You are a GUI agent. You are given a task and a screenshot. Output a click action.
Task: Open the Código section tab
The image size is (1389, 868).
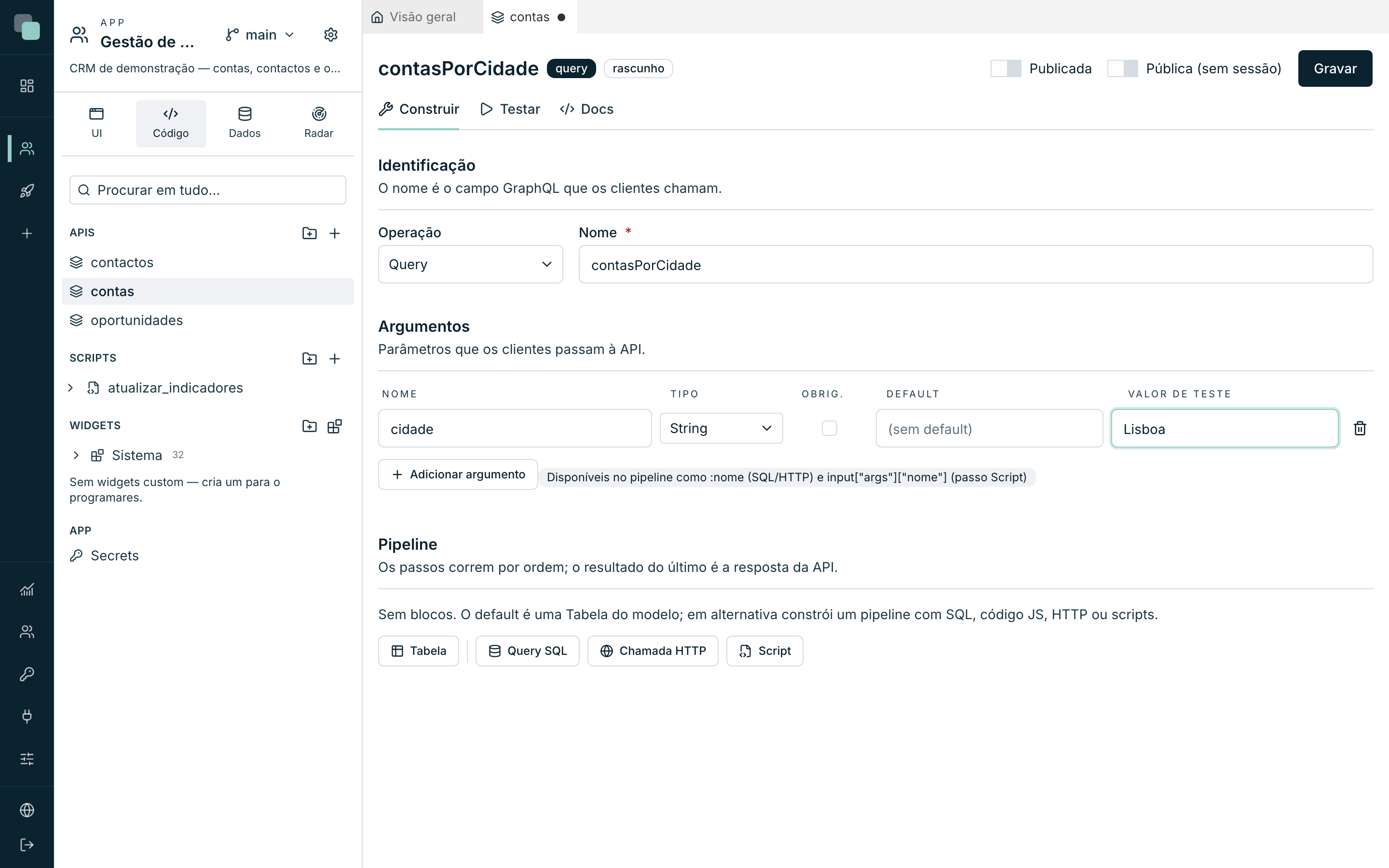(170, 123)
